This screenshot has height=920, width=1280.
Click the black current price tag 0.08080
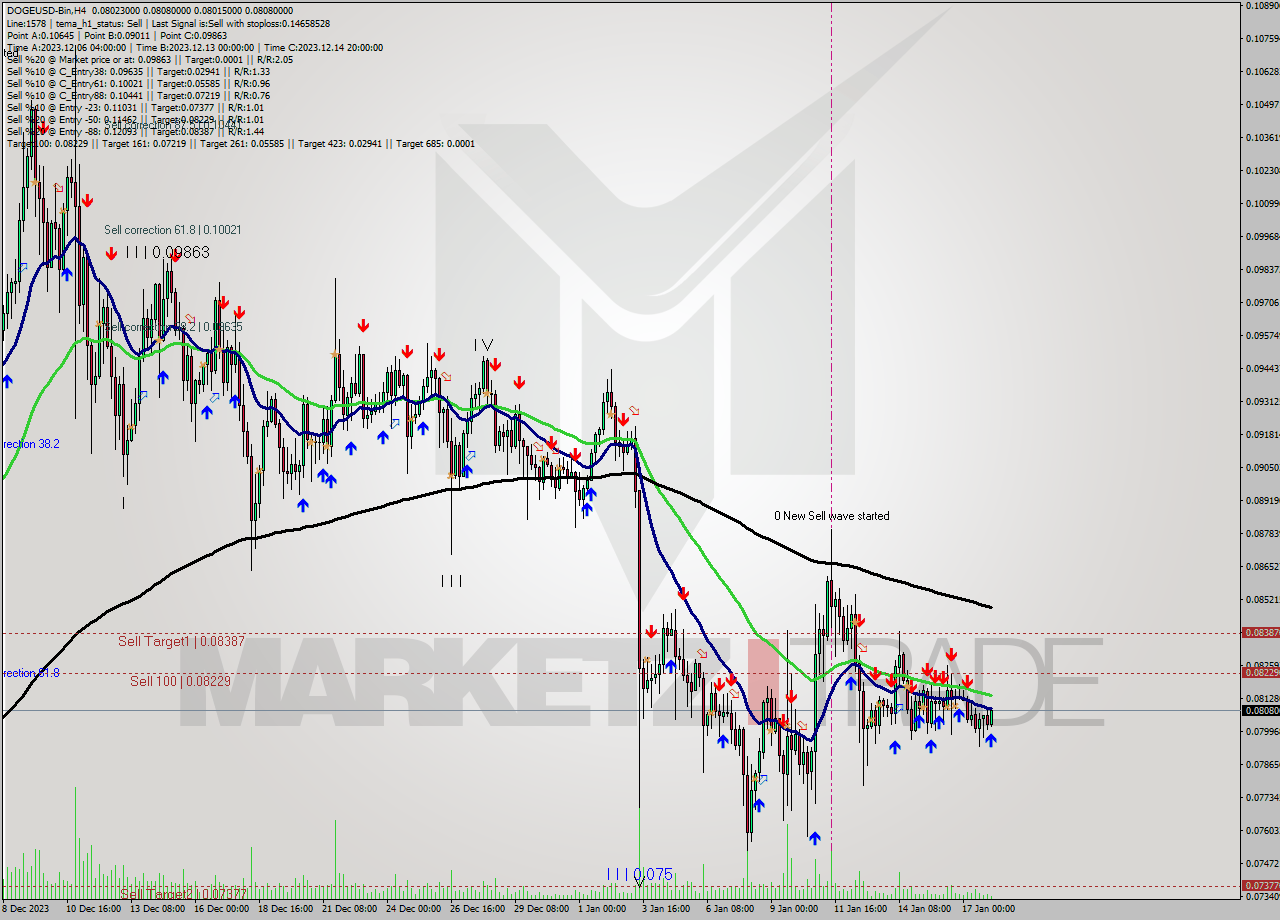pos(1259,710)
